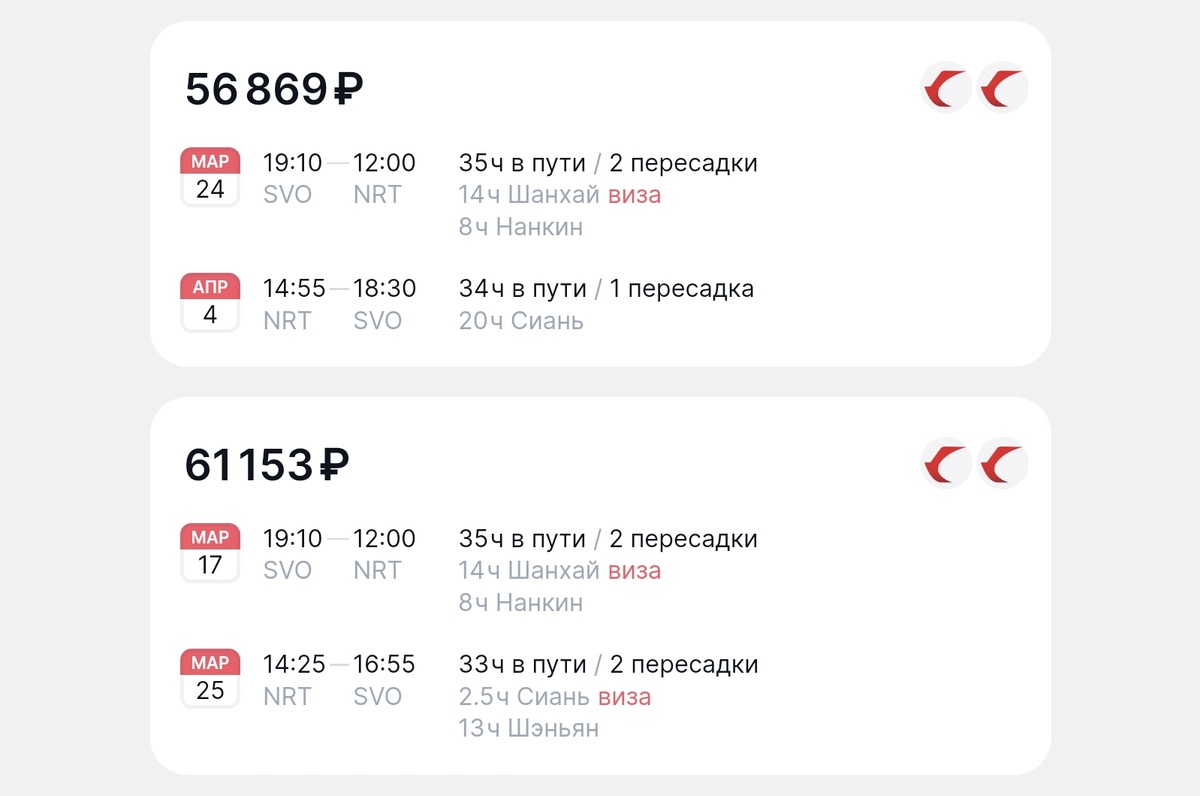
Task: Click the 20ч Сиань layover text
Action: [520, 320]
